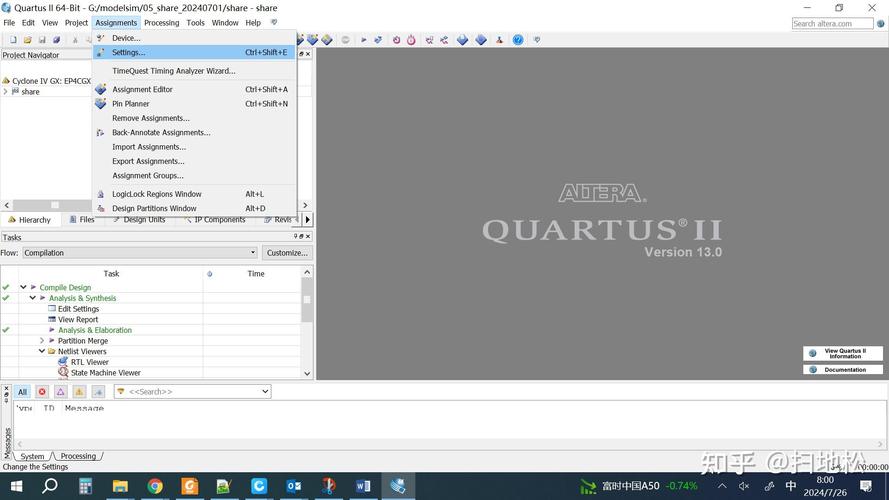This screenshot has height=500, width=889.
Task: Toggle error messages filter in Messages panel
Action: coord(42,392)
